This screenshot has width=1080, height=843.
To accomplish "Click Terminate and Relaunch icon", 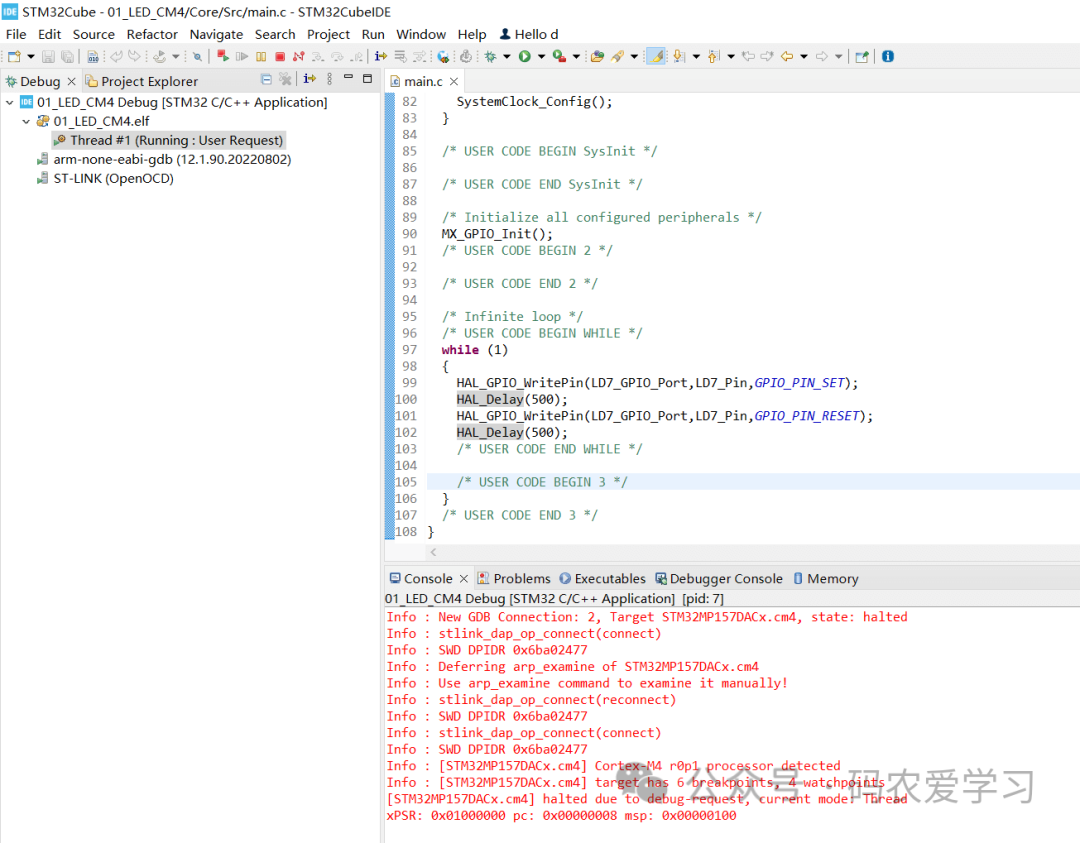I will (222, 56).
